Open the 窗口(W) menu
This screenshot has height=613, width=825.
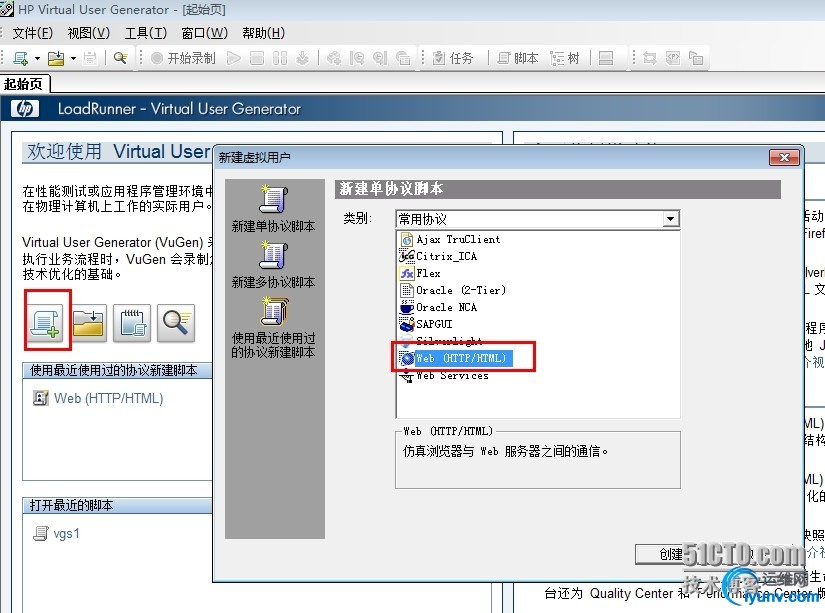click(205, 33)
